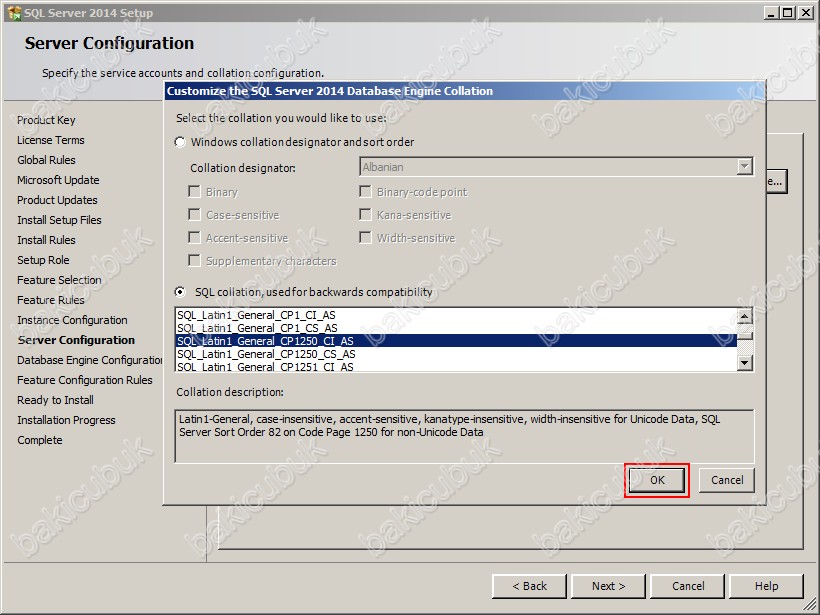Click the collation list scroll down arrow
Screen dimensions: 820x615
pos(744,362)
